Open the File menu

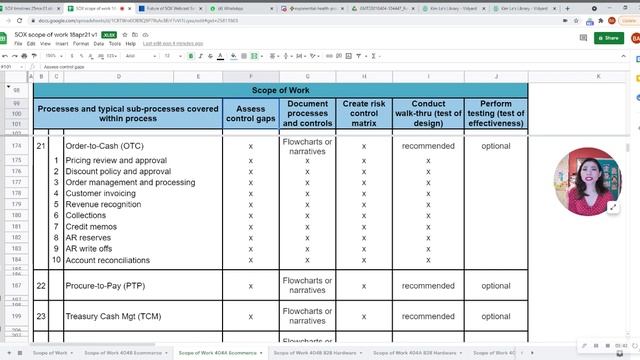pyautogui.click(x=18, y=44)
